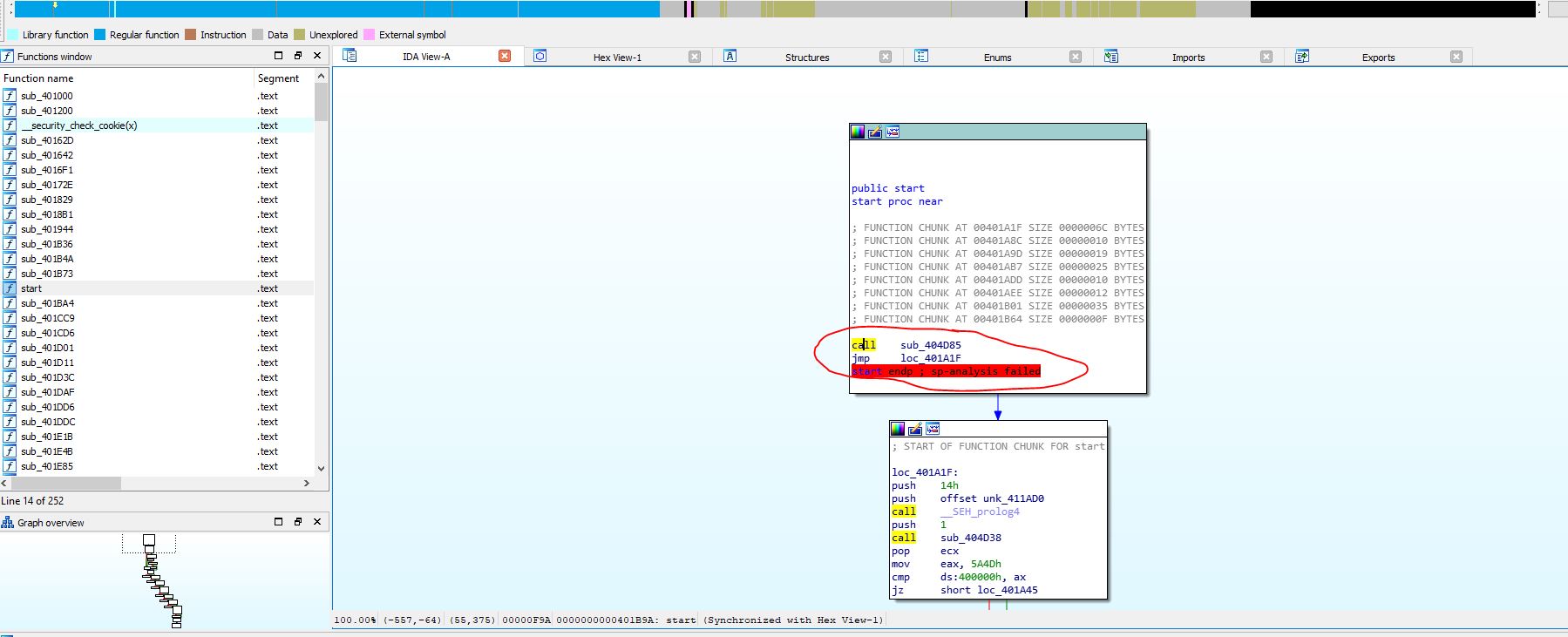Click the function icon beside sub_401DD6
This screenshot has height=637, width=1568.
click(10, 407)
